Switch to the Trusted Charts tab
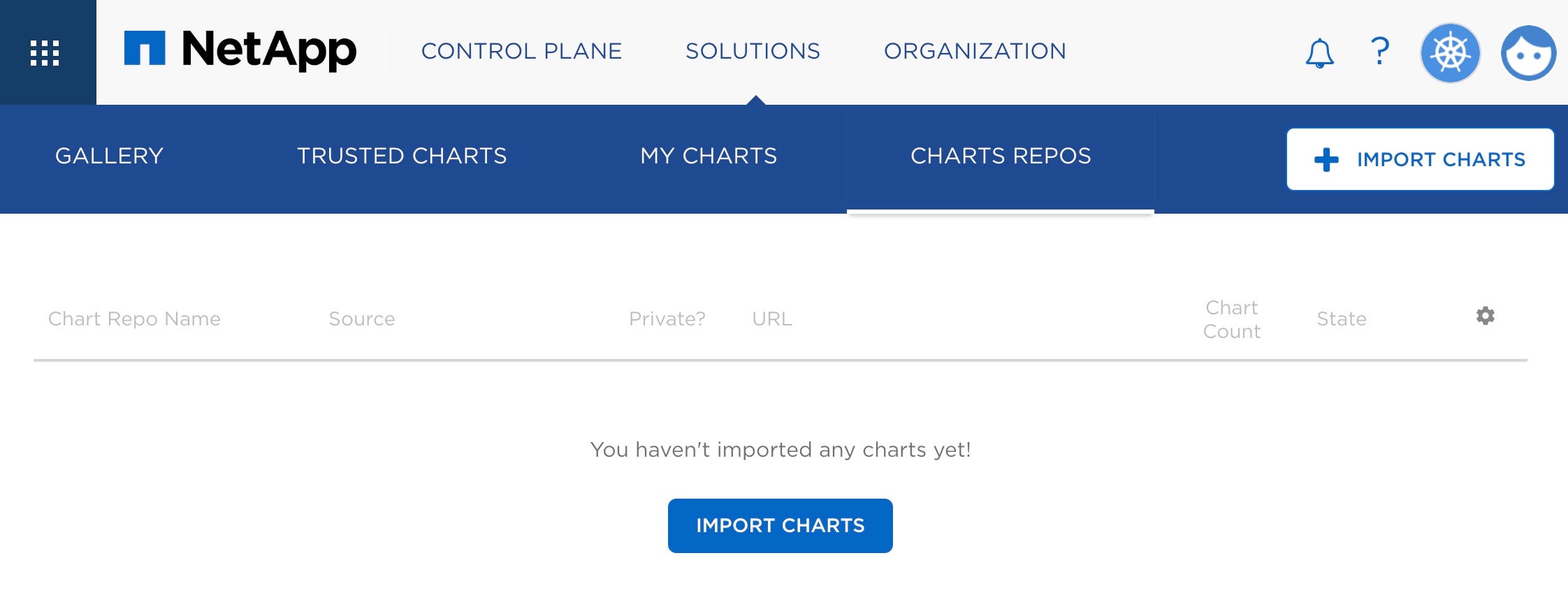 pyautogui.click(x=402, y=156)
